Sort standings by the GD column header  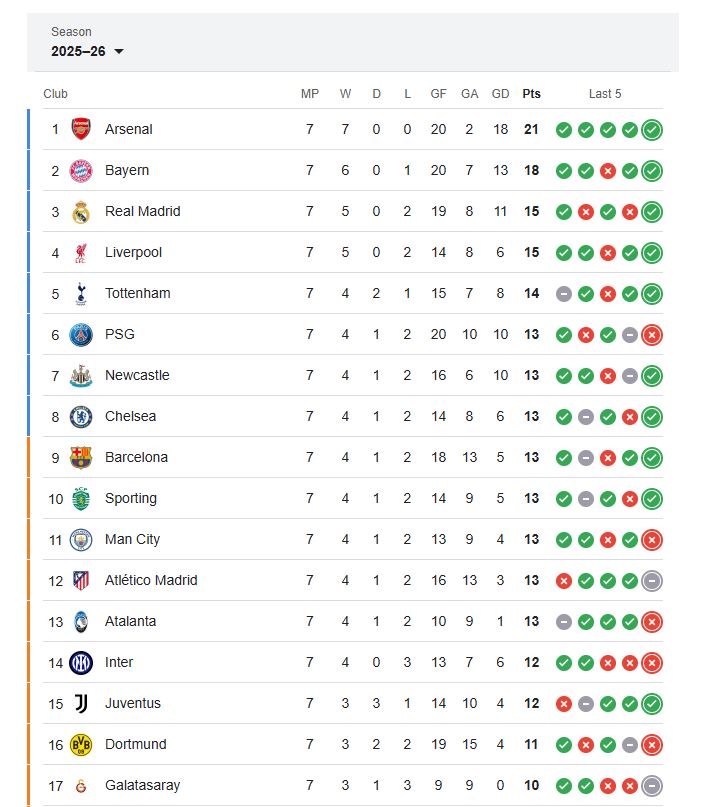pyautogui.click(x=499, y=93)
